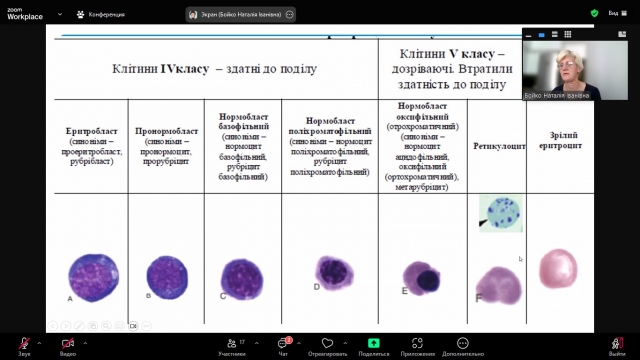Click the mature erythrocyte pink cell image
The image size is (640, 360).
pyautogui.click(x=558, y=269)
